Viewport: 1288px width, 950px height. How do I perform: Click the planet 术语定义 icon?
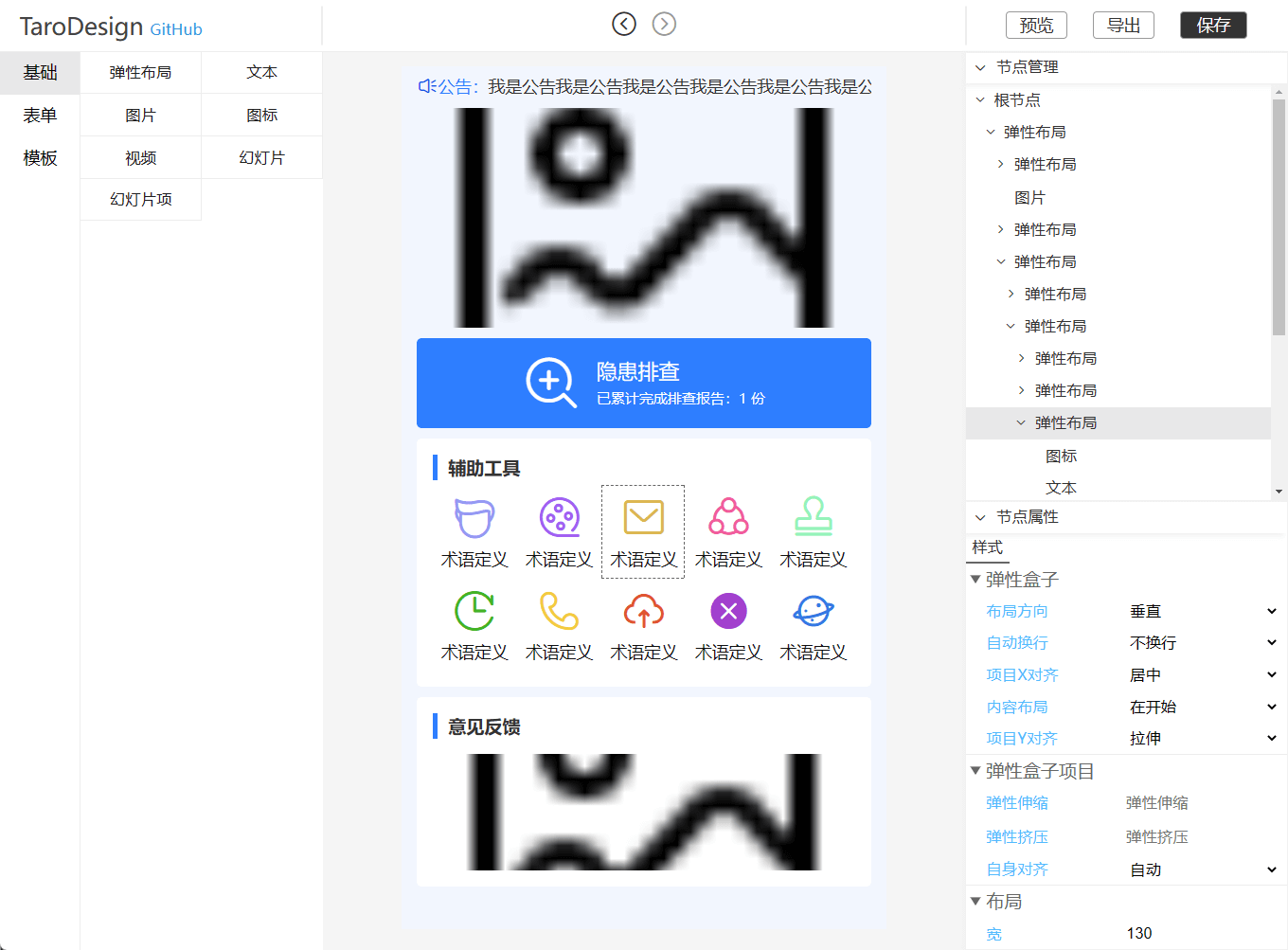click(814, 611)
